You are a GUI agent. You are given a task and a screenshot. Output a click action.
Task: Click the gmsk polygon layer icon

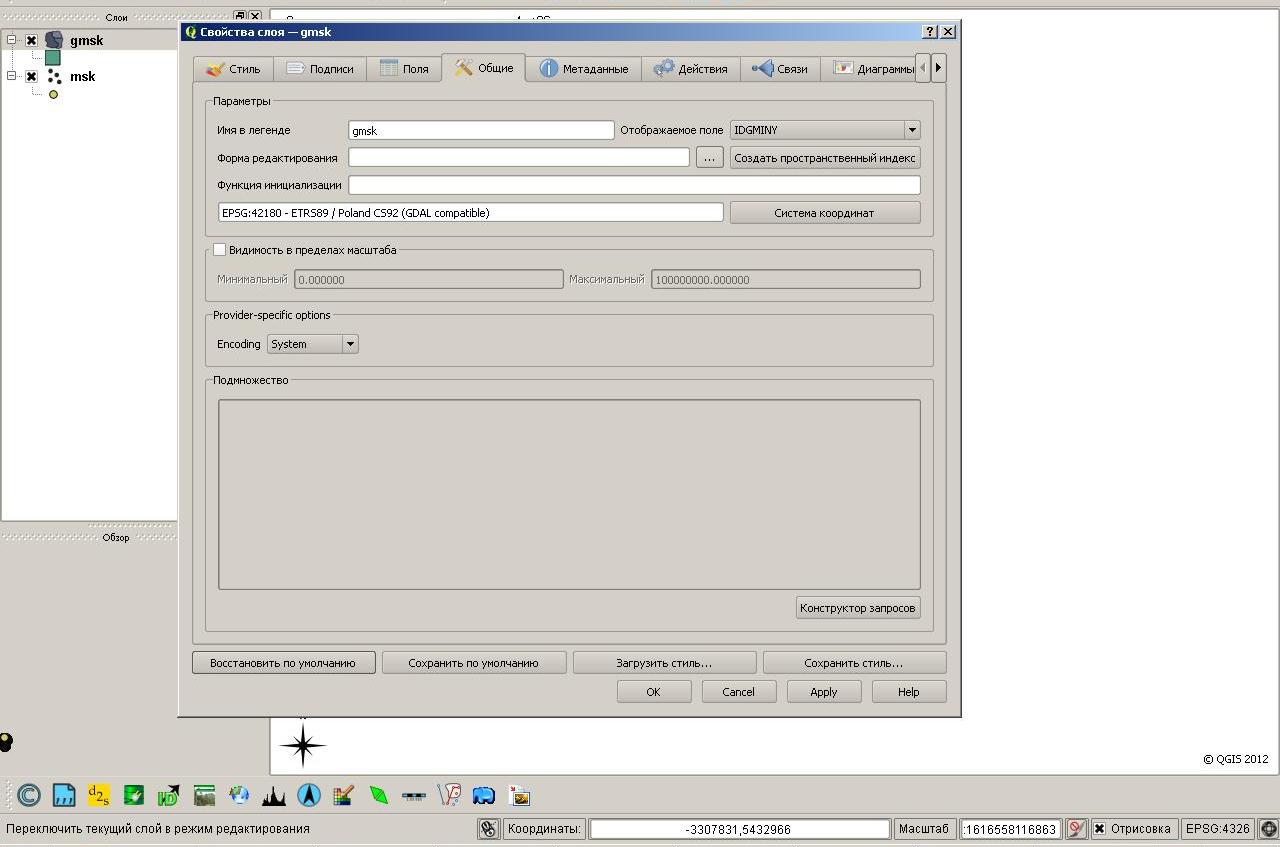point(54,40)
